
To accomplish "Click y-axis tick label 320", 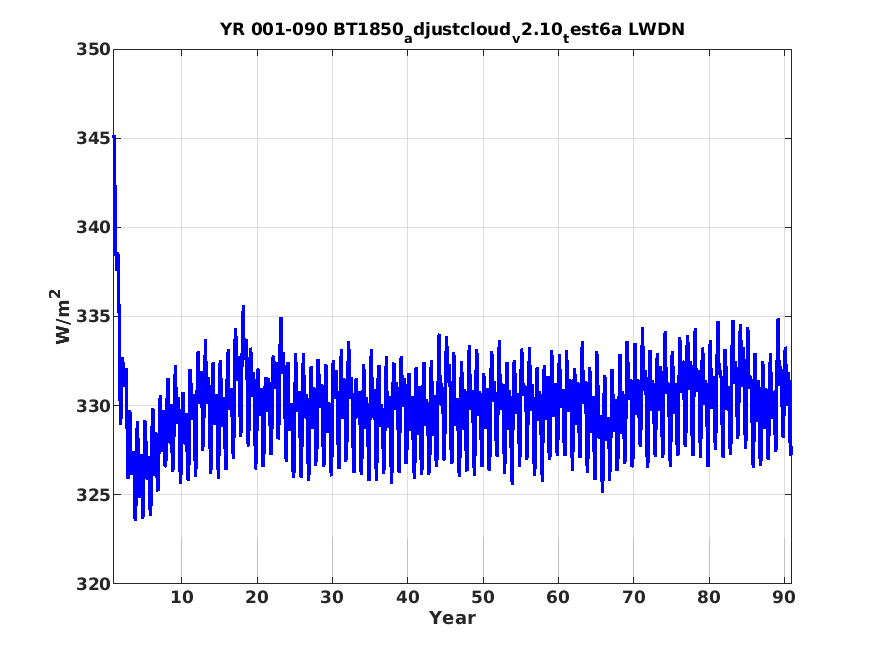I will (93, 584).
